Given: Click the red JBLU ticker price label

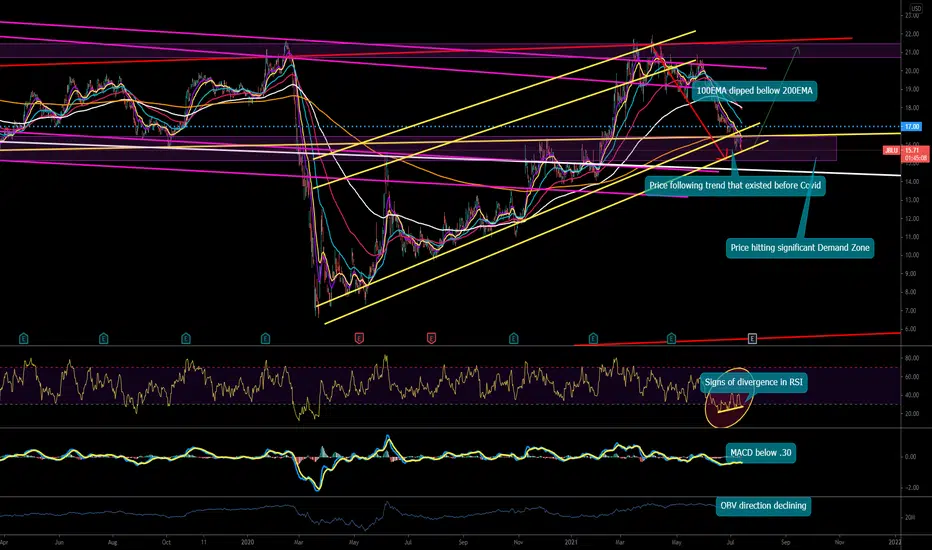Looking at the screenshot, I should [892, 151].
